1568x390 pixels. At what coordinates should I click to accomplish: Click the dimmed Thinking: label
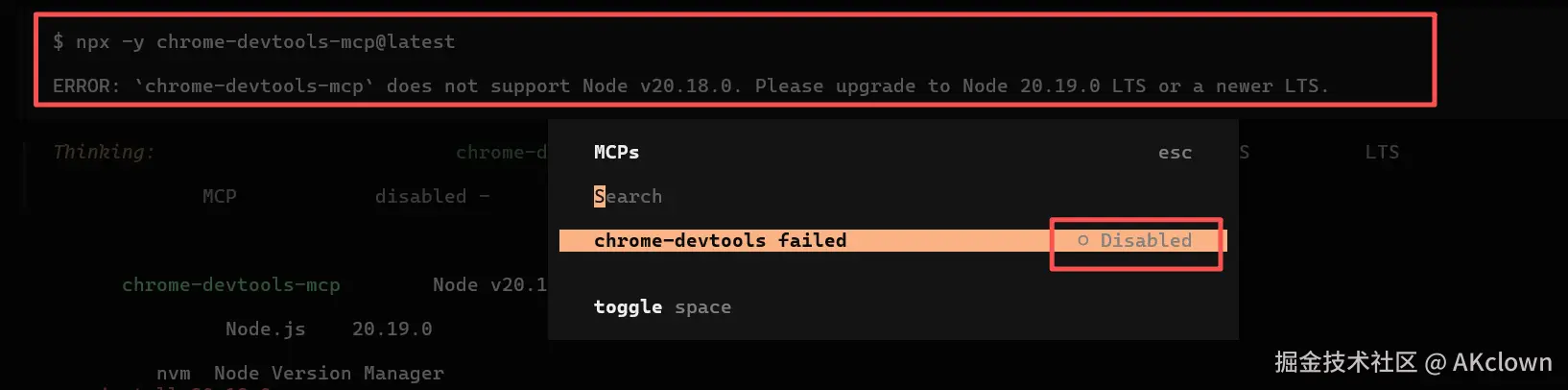pyautogui.click(x=104, y=153)
